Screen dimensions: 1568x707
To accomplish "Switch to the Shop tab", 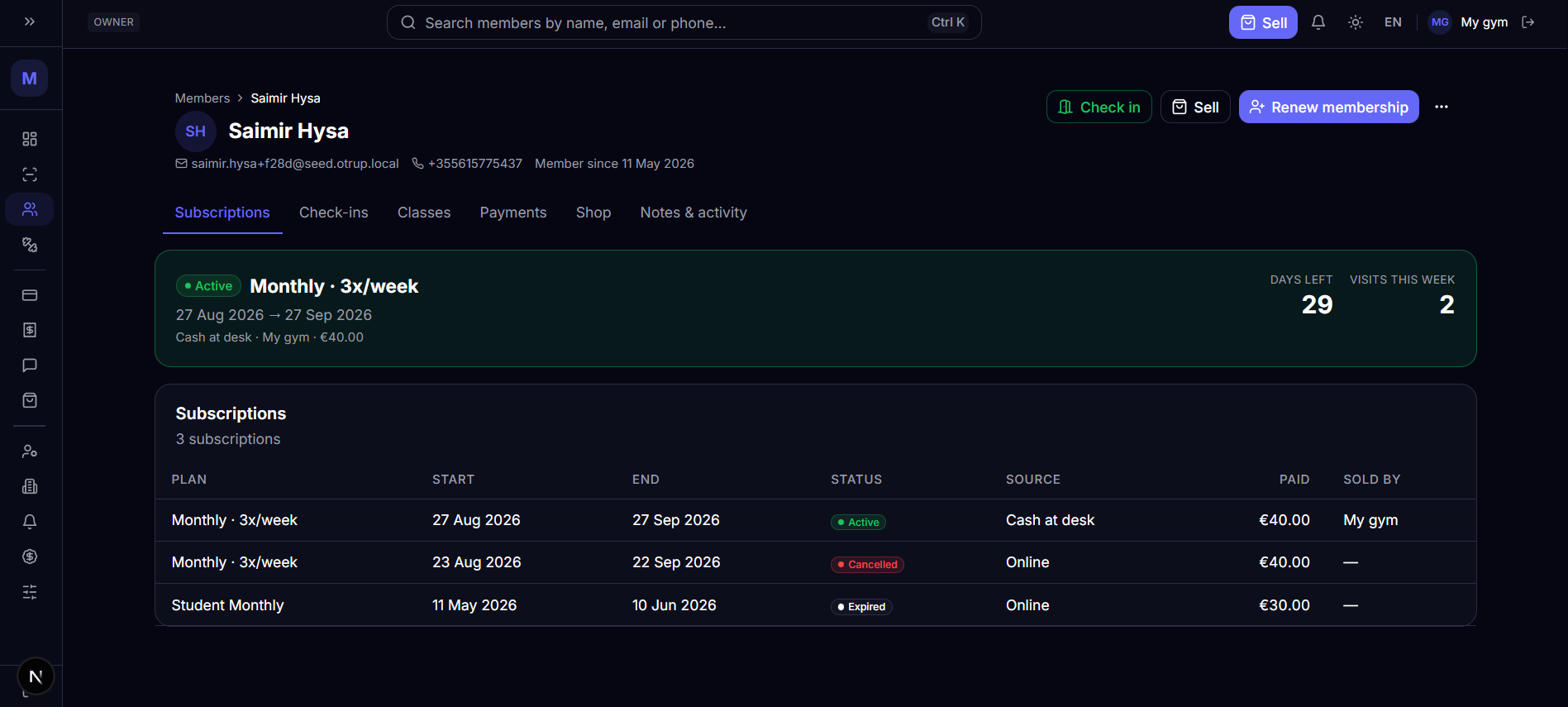I will (x=593, y=213).
